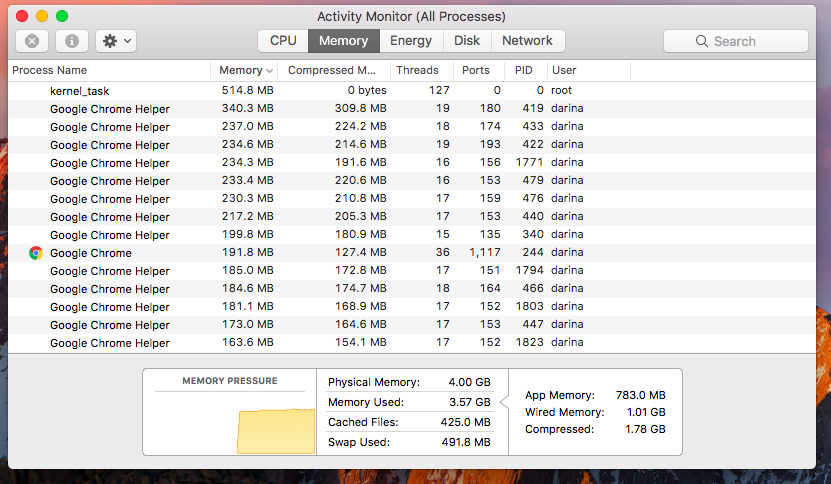
Task: Select the kernel_task process row
Action: coord(412,91)
